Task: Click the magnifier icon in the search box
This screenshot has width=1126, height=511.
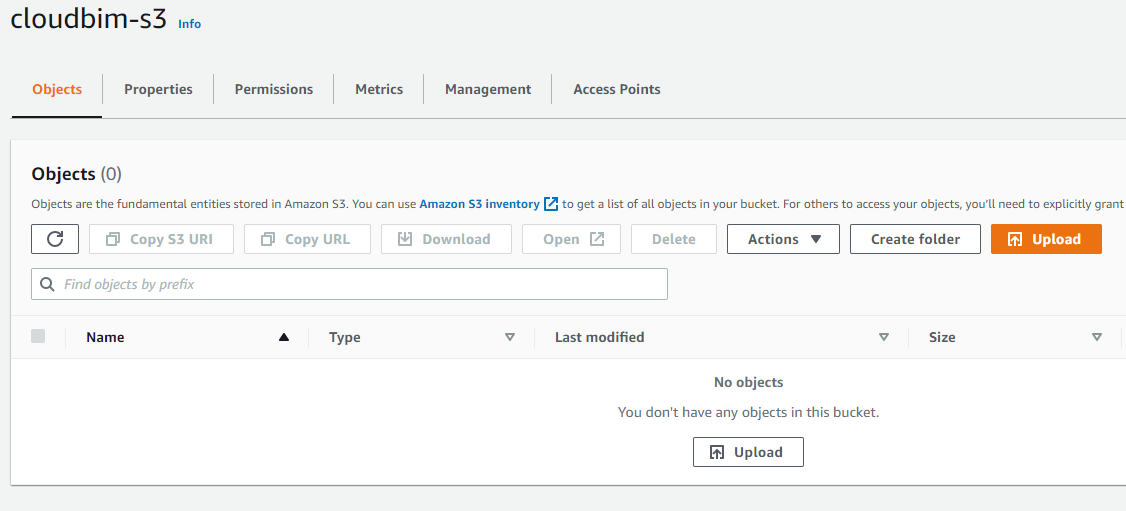Action: [47, 284]
